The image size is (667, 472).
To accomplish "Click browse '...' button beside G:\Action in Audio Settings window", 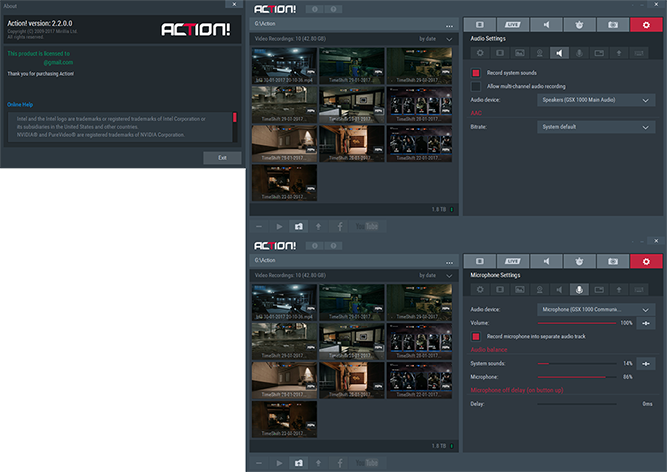I will (x=449, y=25).
